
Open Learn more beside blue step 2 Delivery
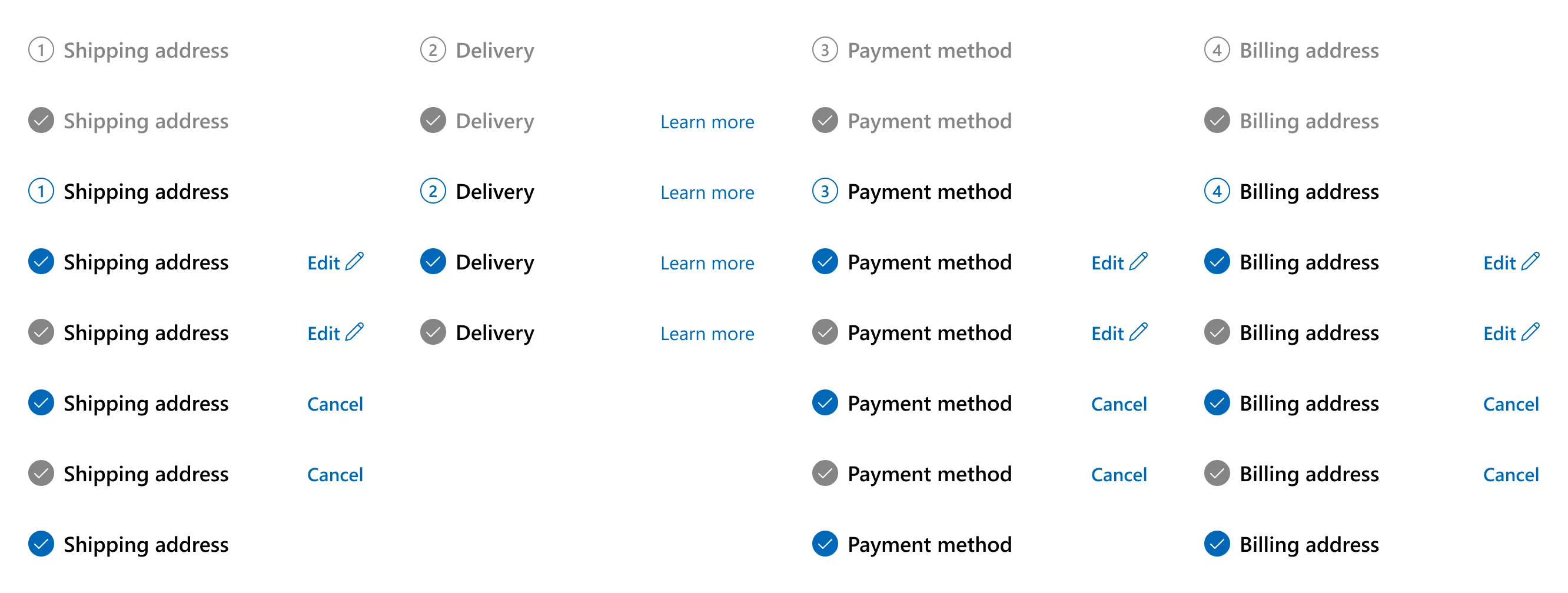click(707, 192)
